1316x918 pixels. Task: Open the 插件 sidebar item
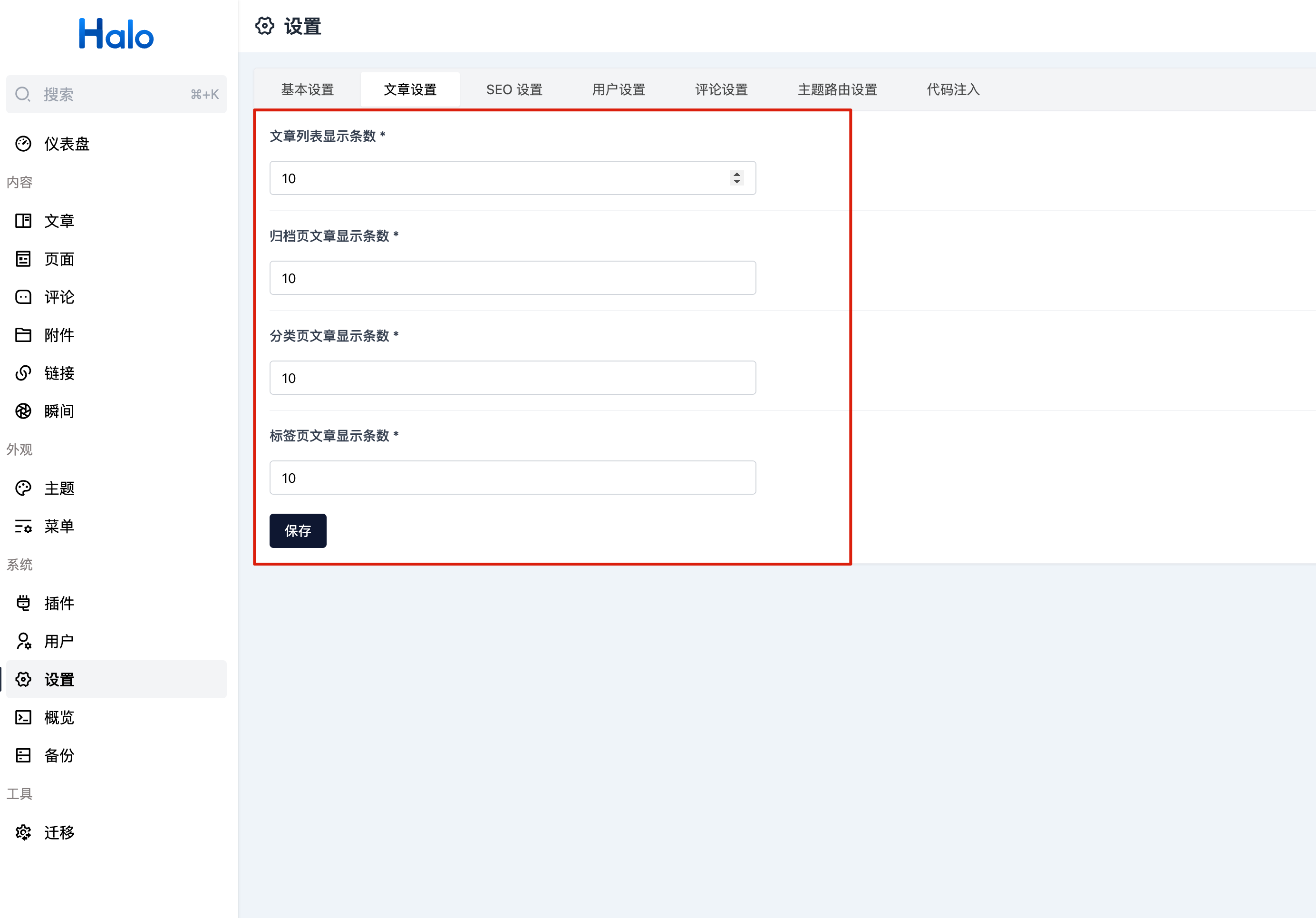pyautogui.click(x=116, y=603)
